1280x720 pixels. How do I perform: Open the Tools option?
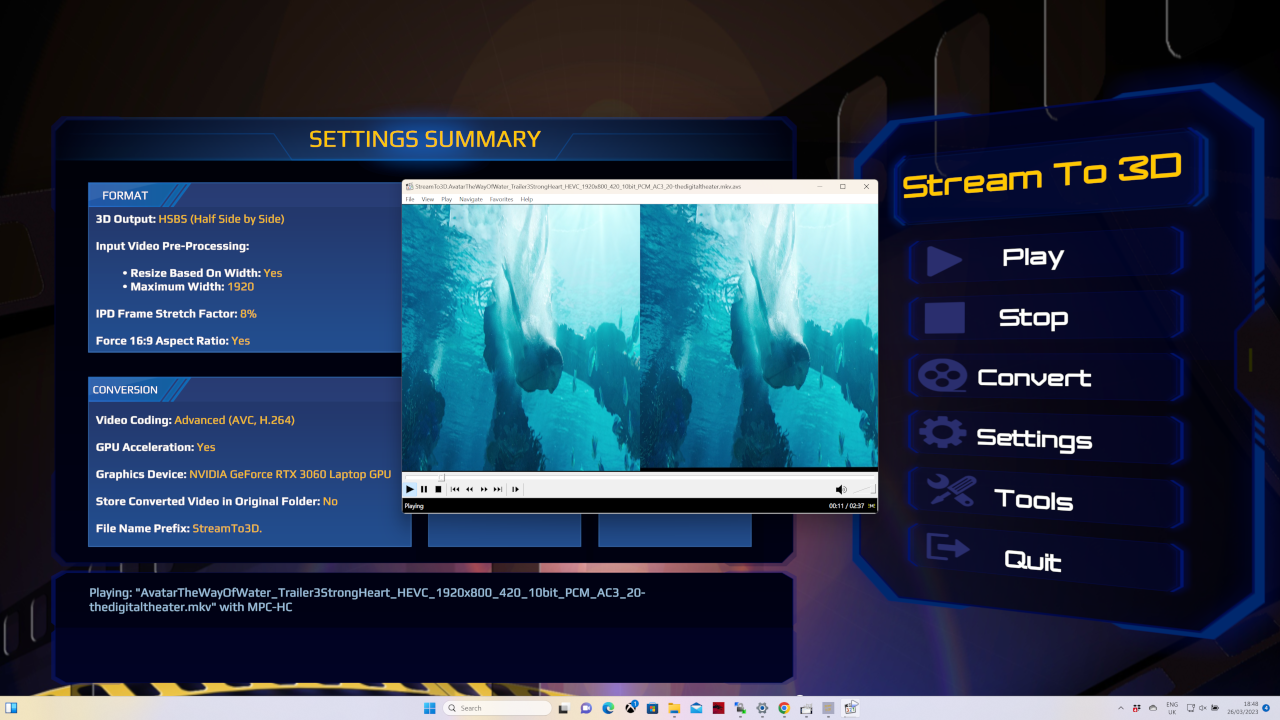[1033, 500]
